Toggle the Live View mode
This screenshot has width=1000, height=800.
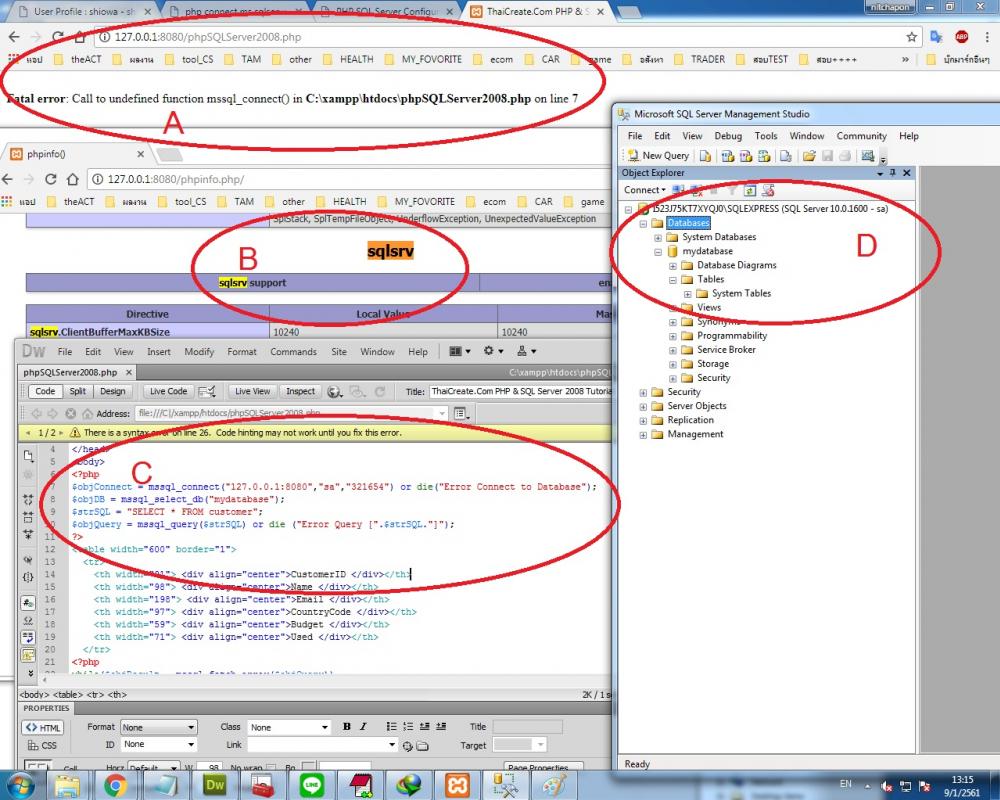coord(251,392)
